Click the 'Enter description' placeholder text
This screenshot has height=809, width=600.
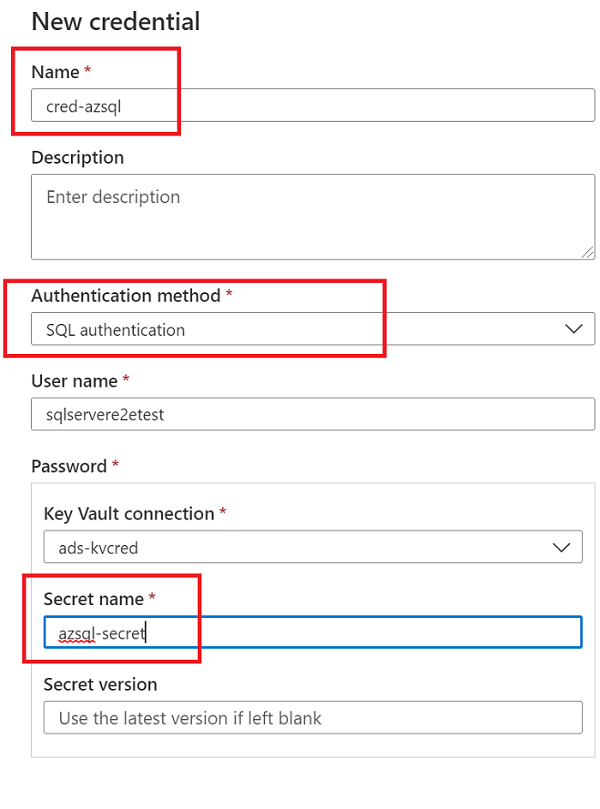coord(113,197)
